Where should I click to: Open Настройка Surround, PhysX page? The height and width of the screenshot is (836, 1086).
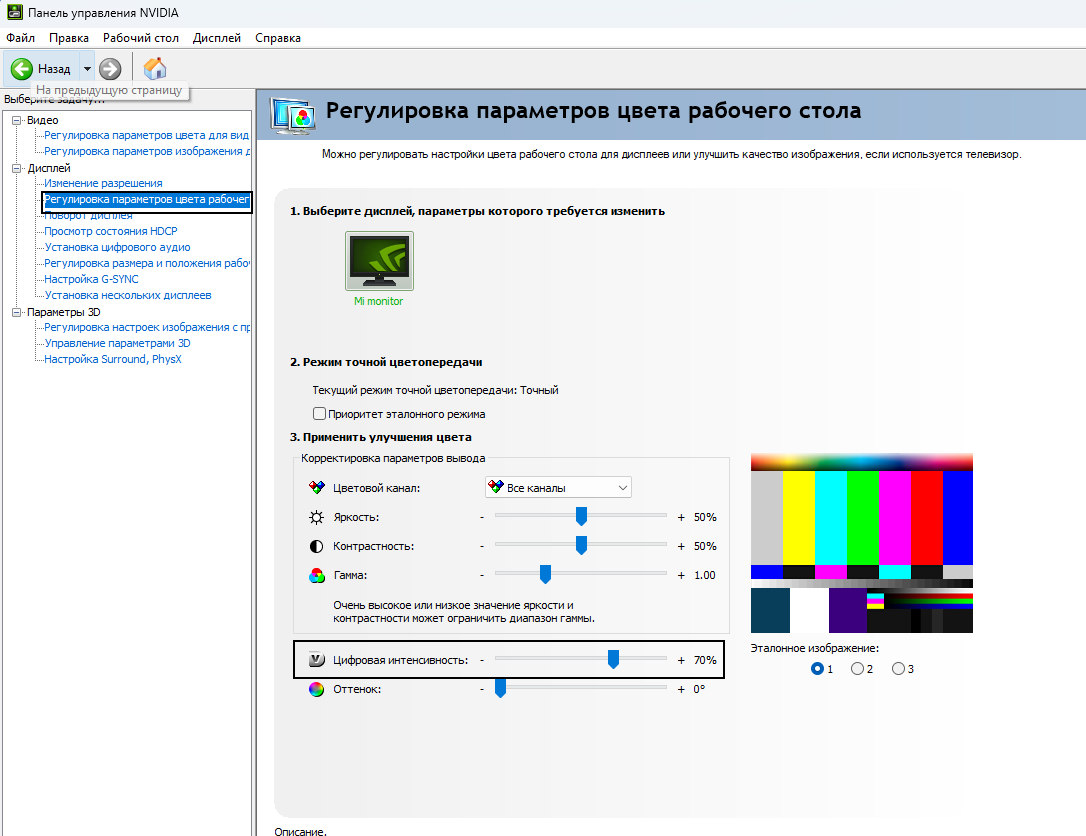(x=113, y=359)
